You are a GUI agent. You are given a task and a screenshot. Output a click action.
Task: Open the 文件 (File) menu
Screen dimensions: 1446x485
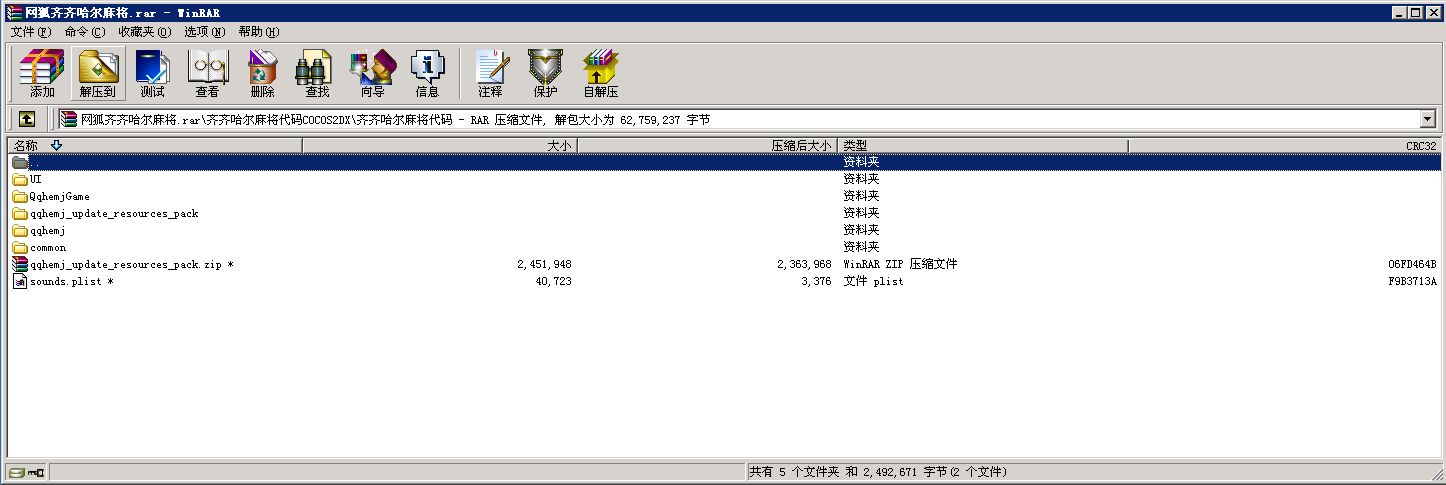(30, 32)
